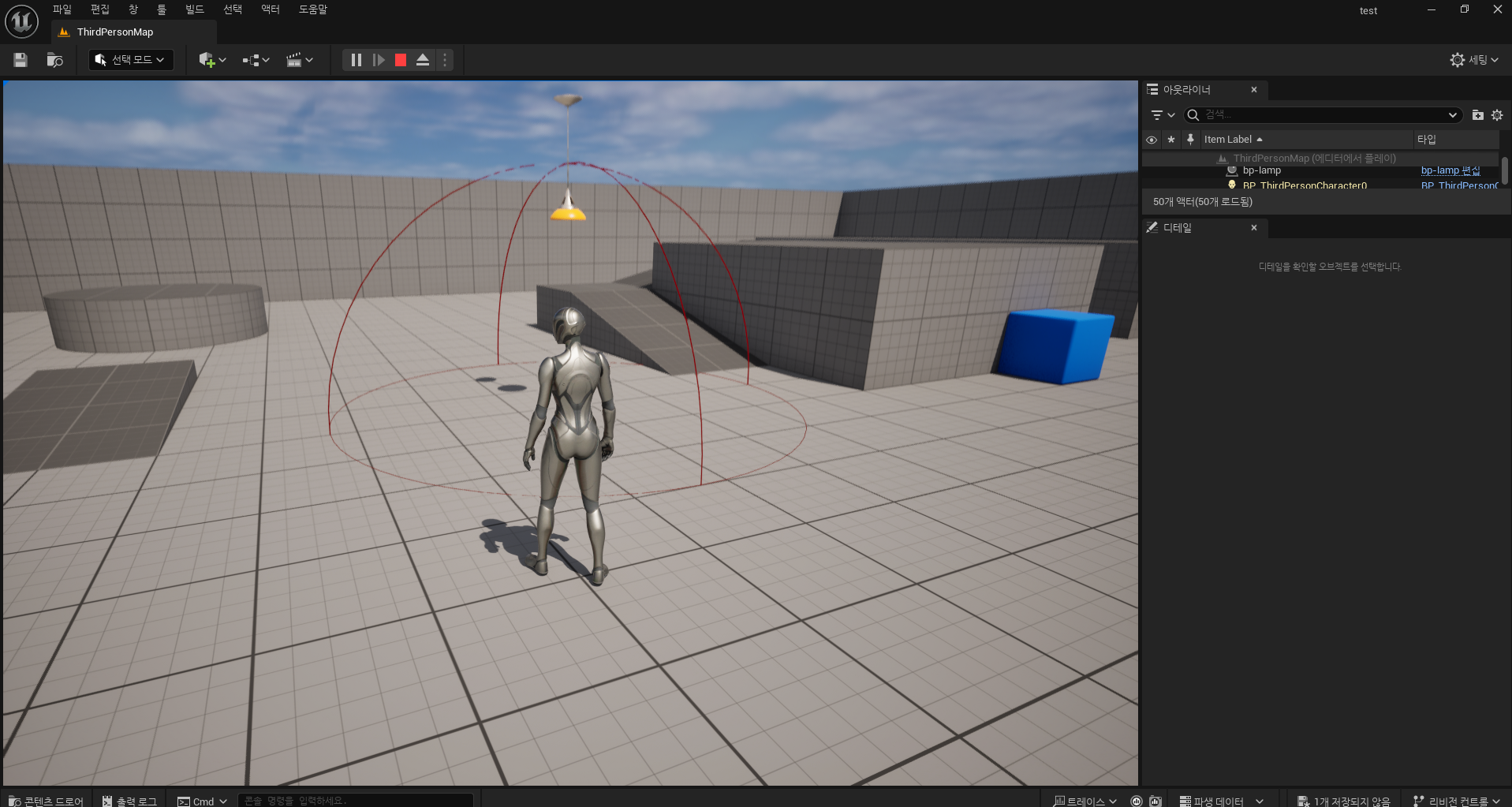Image resolution: width=1512 pixels, height=807 pixels.
Task: Expand the outliner search history chevron
Action: click(x=1453, y=115)
